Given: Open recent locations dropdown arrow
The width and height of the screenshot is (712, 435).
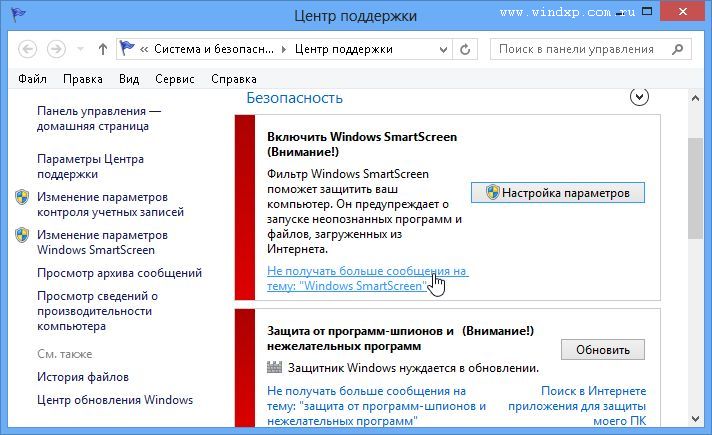Looking at the screenshot, I should click(80, 49).
